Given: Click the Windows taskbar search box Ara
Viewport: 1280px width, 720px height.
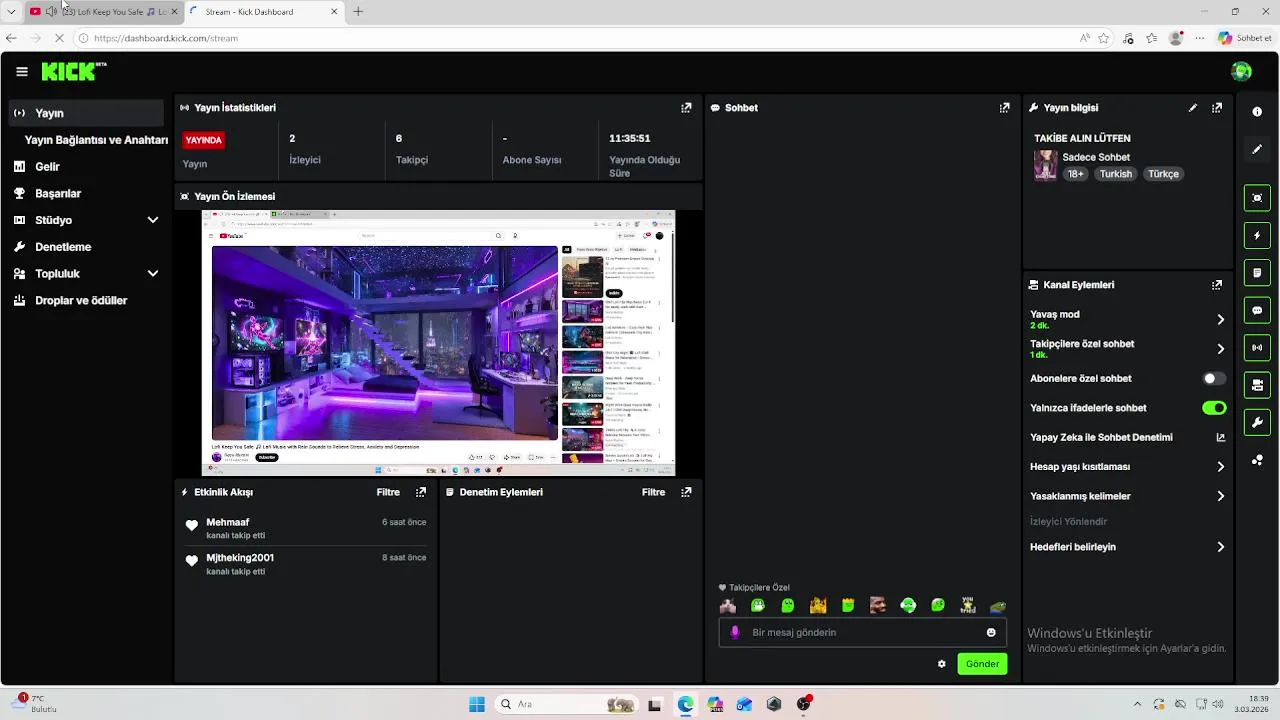Looking at the screenshot, I should pos(567,704).
